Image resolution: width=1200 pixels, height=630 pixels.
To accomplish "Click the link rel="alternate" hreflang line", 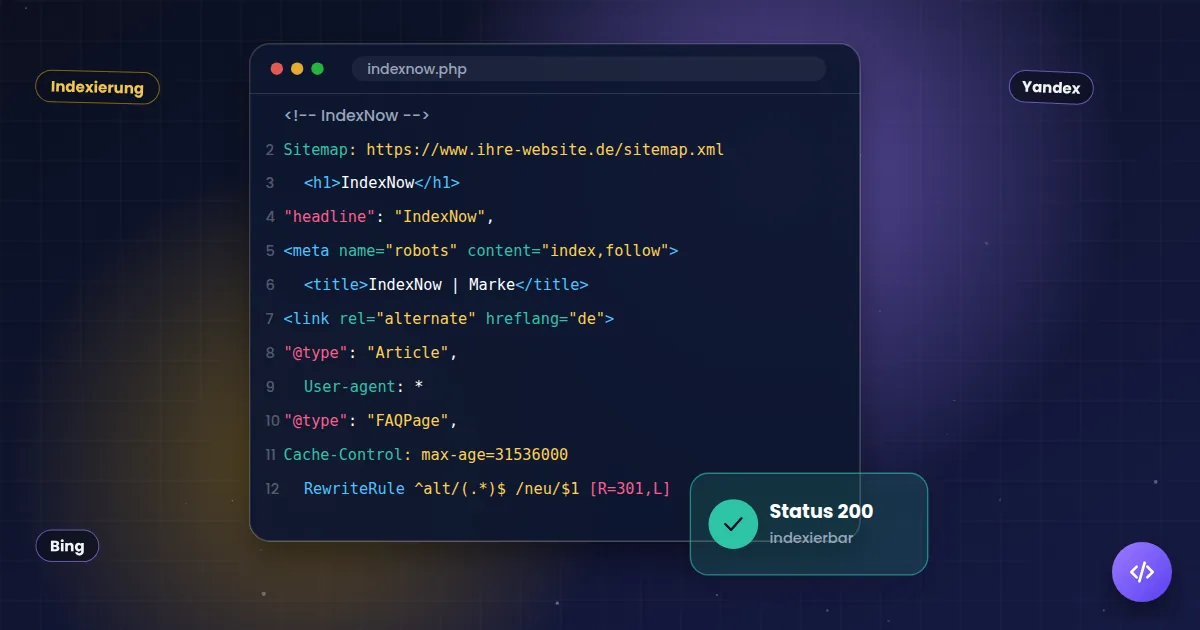I will [x=449, y=319].
